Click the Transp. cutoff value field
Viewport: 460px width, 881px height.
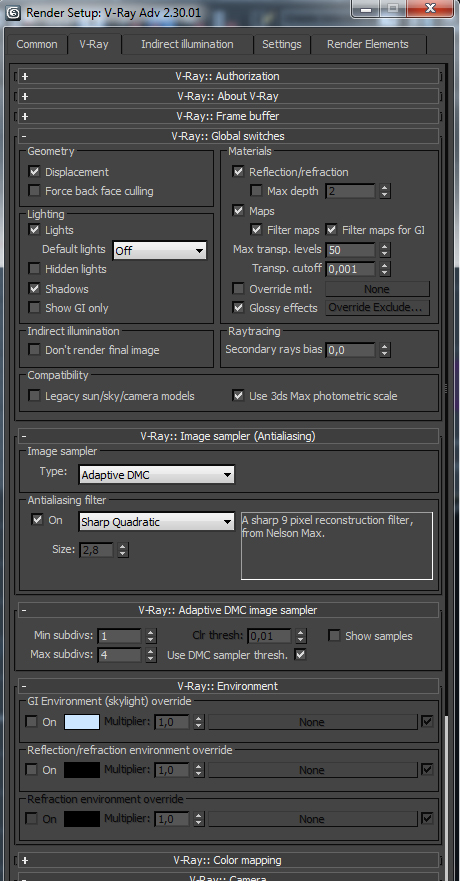pos(350,269)
